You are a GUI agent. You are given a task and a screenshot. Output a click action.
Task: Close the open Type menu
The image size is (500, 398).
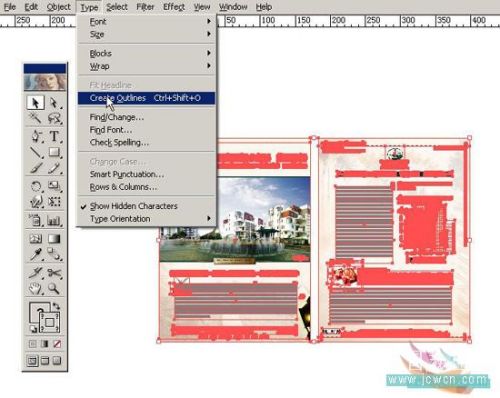[x=89, y=7]
